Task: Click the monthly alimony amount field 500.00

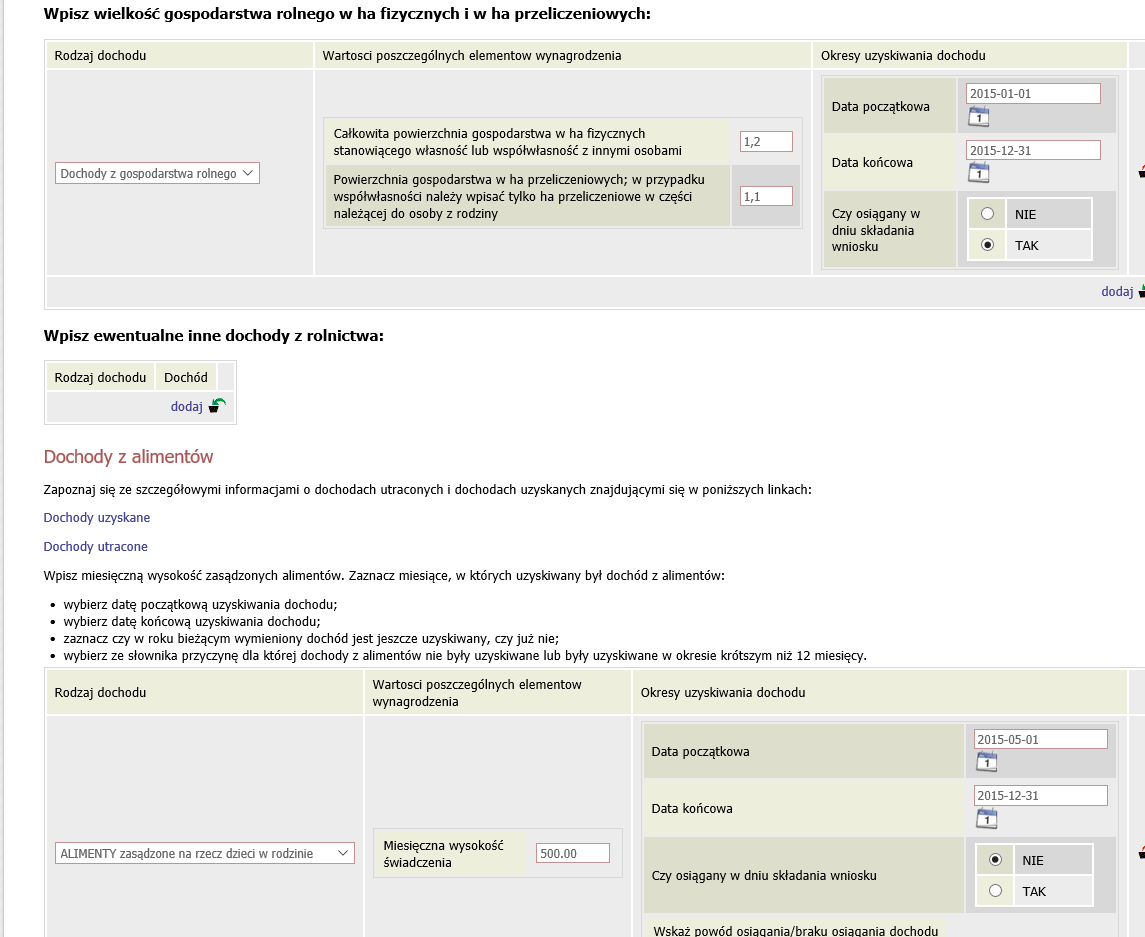Action: 572,853
